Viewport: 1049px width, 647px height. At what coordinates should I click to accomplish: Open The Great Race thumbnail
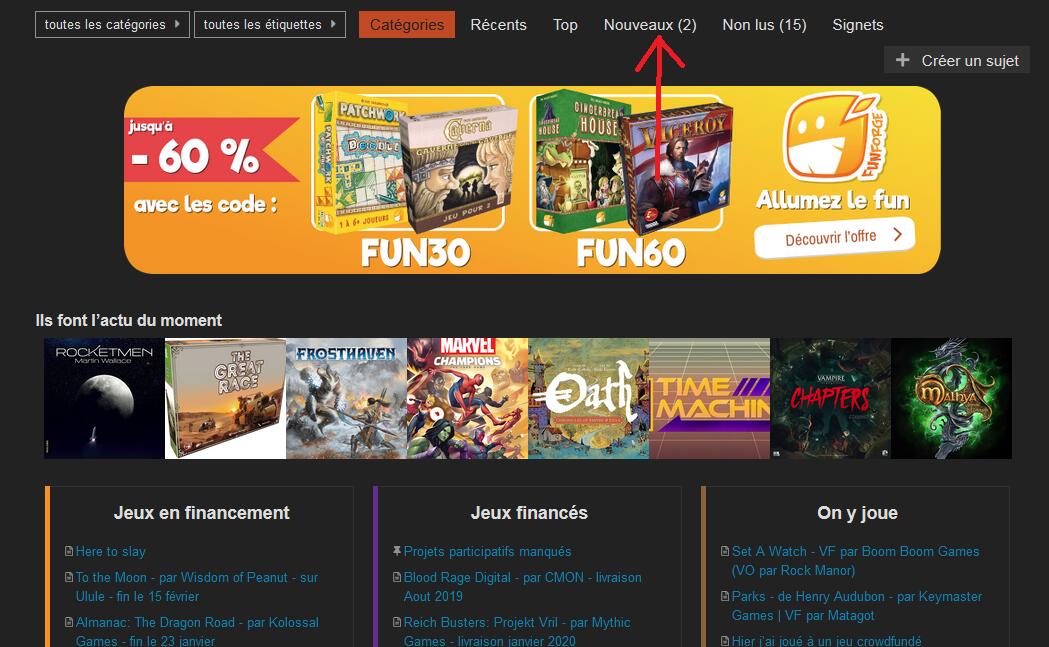click(225, 398)
